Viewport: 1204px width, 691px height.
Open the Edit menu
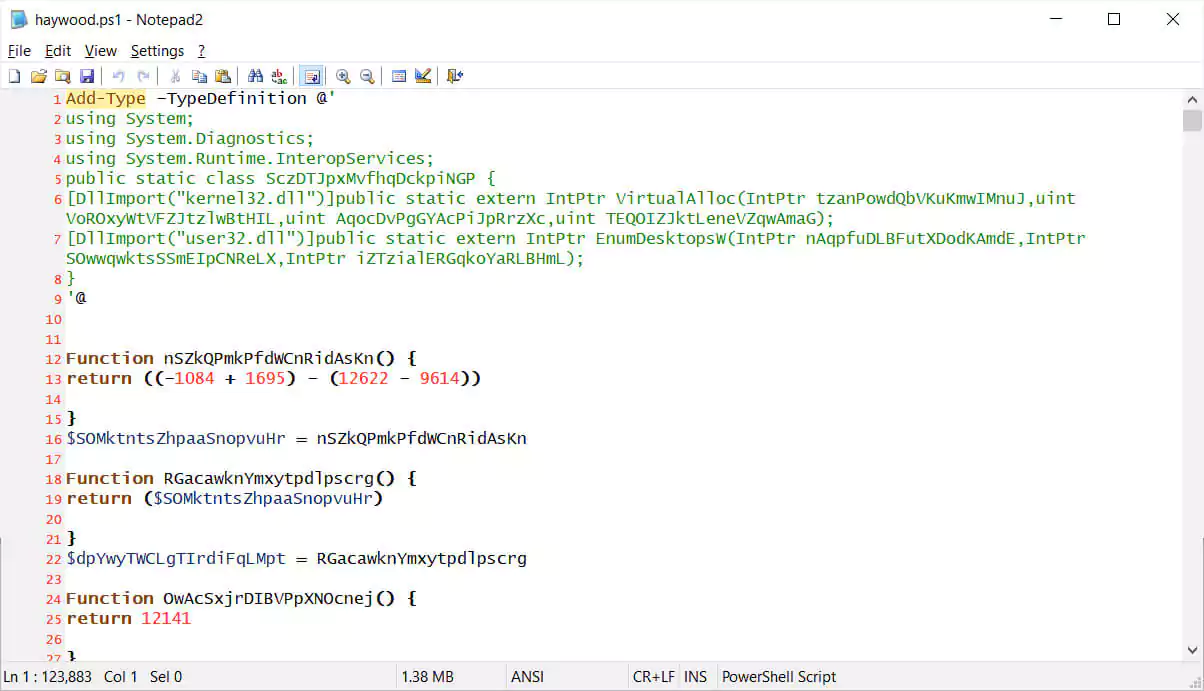(x=58, y=51)
